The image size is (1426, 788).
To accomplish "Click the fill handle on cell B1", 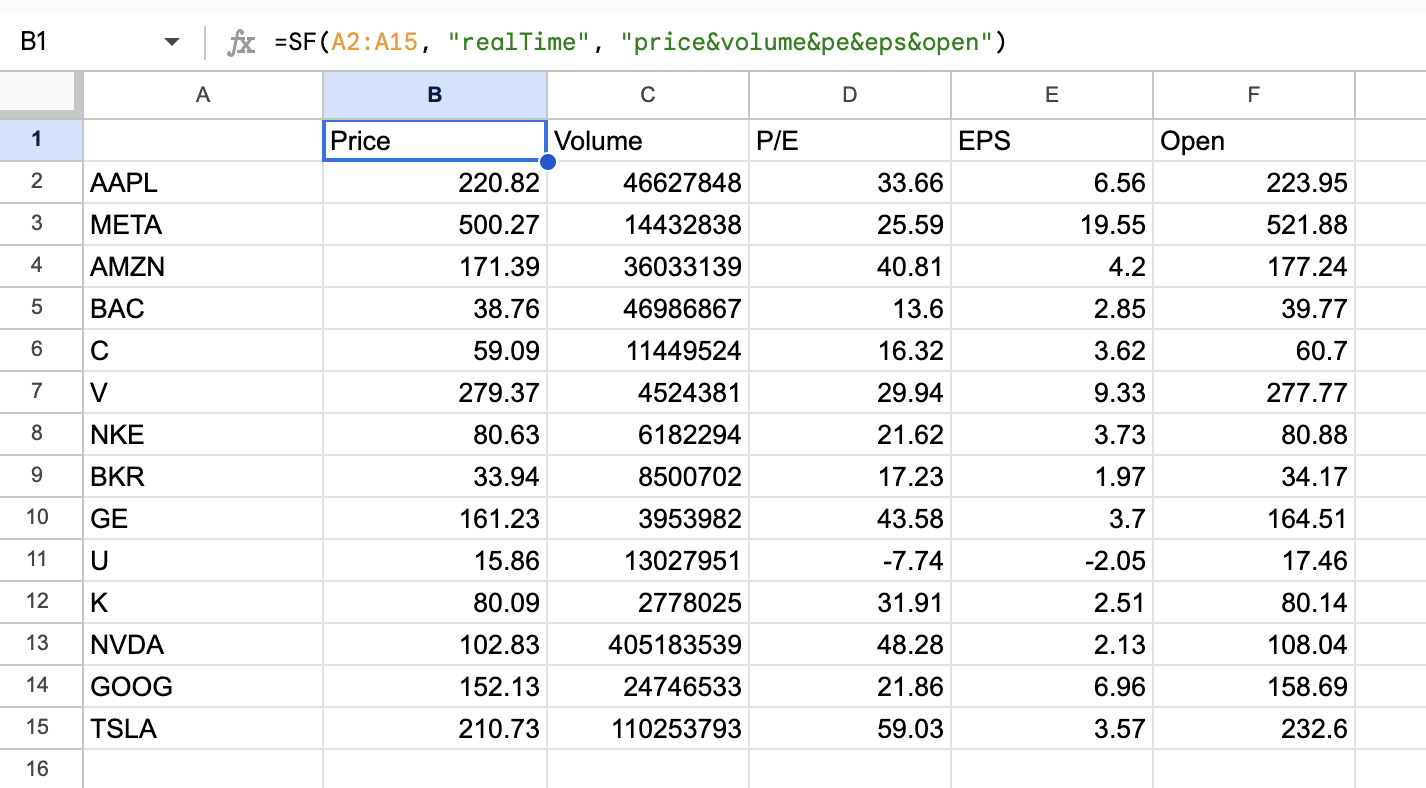I will tap(546, 161).
